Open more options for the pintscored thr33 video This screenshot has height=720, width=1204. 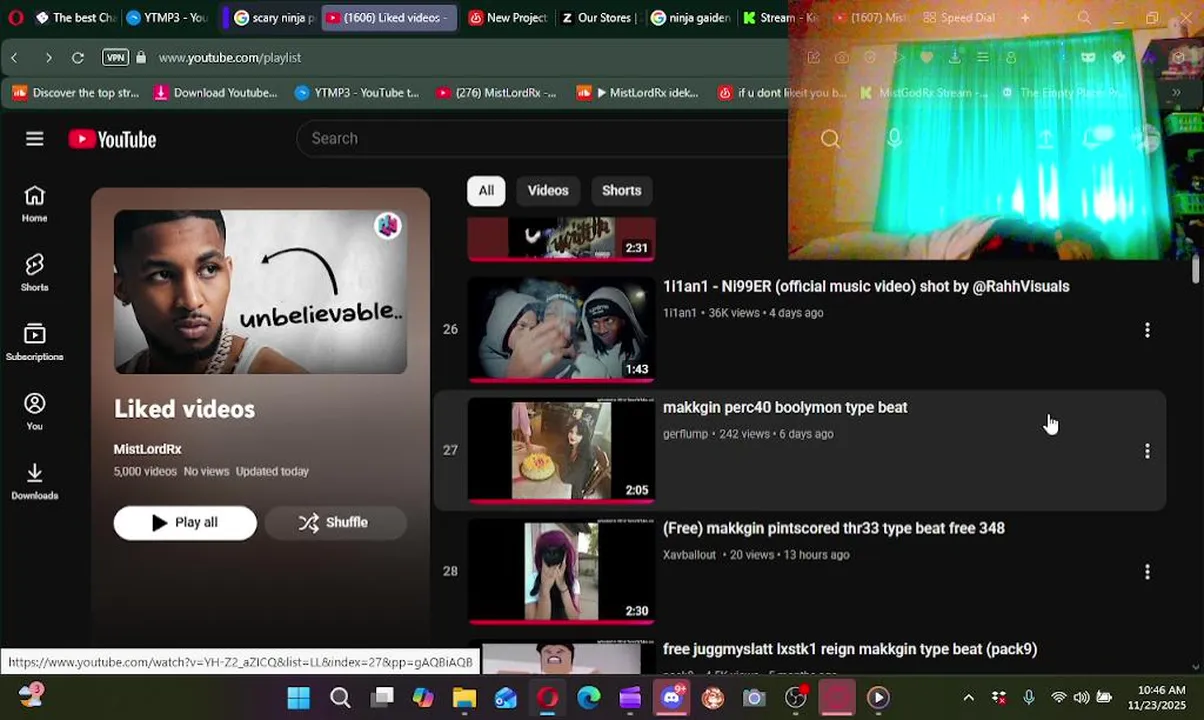(x=1147, y=572)
